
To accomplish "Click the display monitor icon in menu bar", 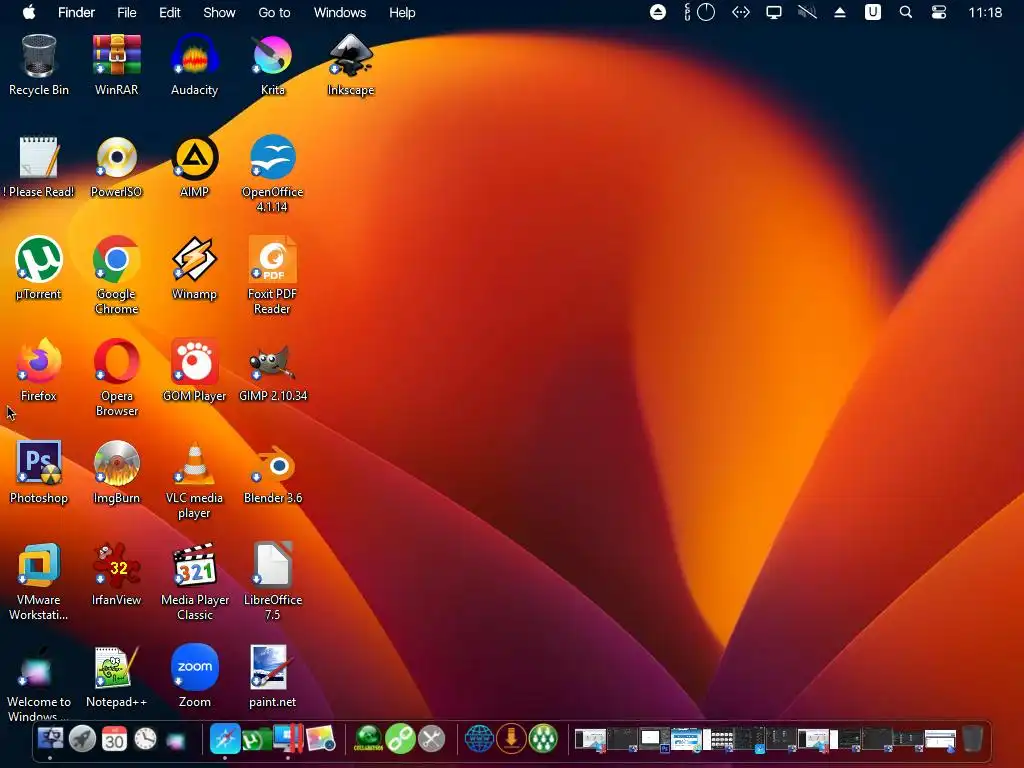I will tap(774, 12).
